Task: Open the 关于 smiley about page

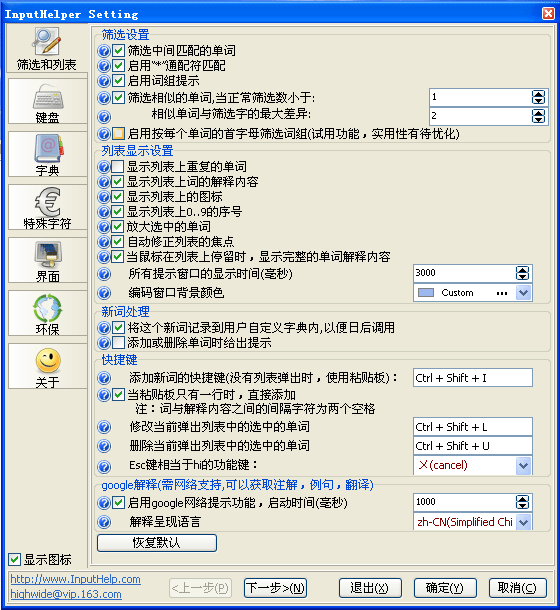Action: point(47,366)
